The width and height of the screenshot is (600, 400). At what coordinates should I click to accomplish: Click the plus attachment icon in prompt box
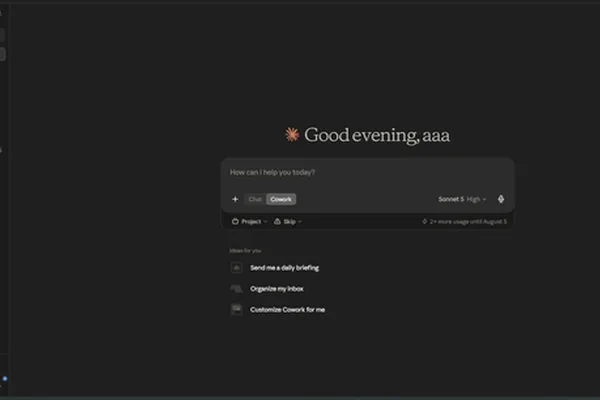coord(235,199)
